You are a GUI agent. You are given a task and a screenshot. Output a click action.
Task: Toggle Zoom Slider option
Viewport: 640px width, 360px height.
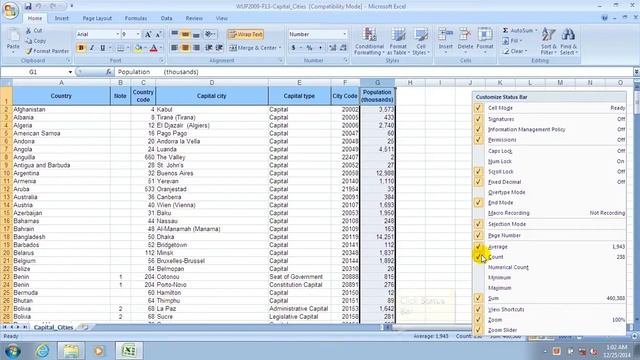[x=549, y=330]
